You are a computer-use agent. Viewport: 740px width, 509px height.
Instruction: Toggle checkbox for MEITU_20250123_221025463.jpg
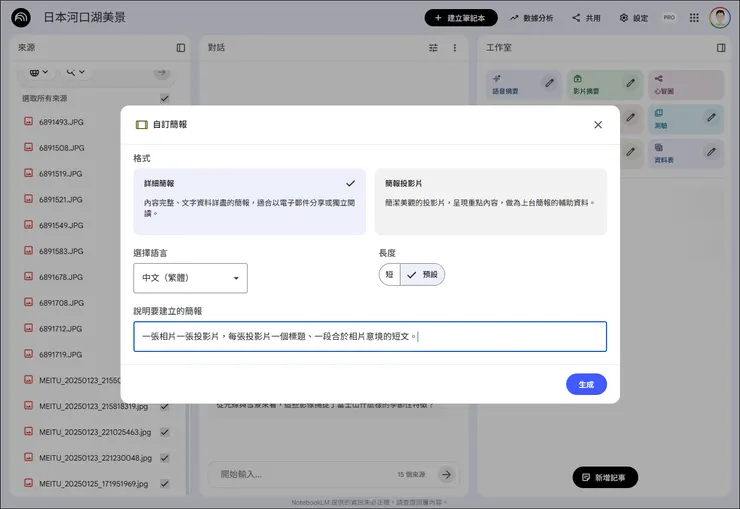tap(164, 432)
